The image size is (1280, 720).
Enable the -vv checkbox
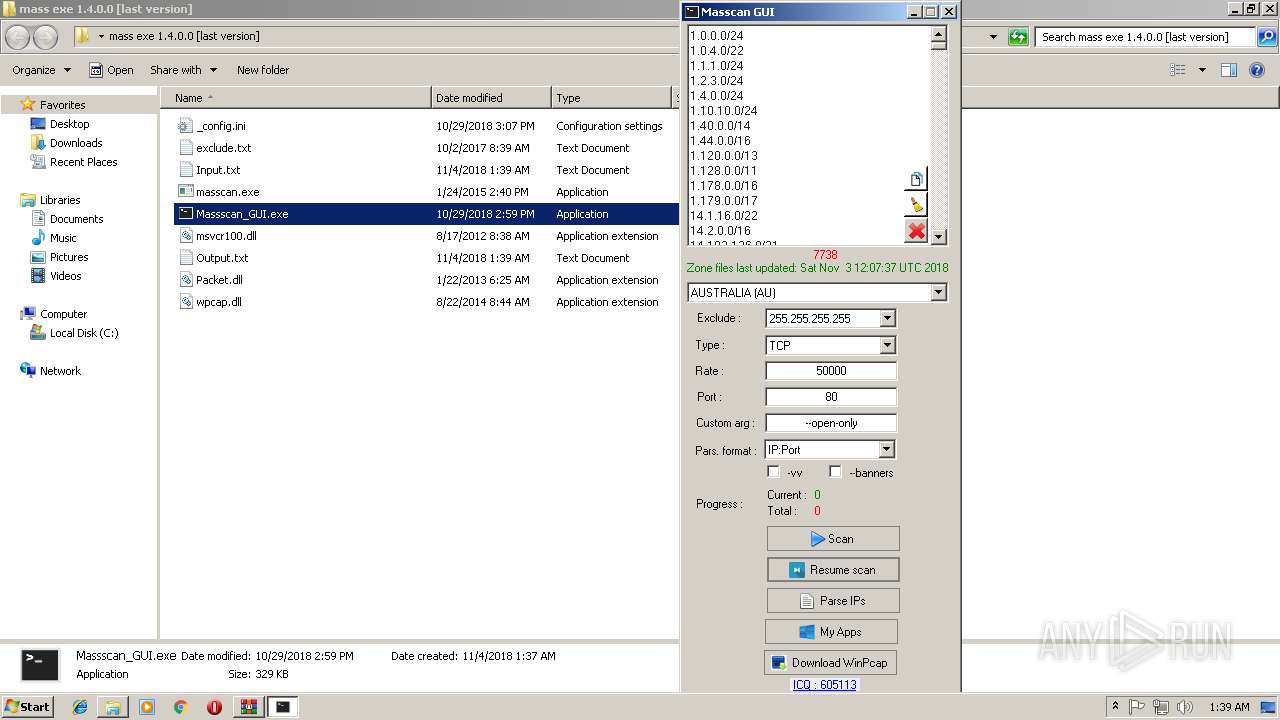[x=773, y=472]
